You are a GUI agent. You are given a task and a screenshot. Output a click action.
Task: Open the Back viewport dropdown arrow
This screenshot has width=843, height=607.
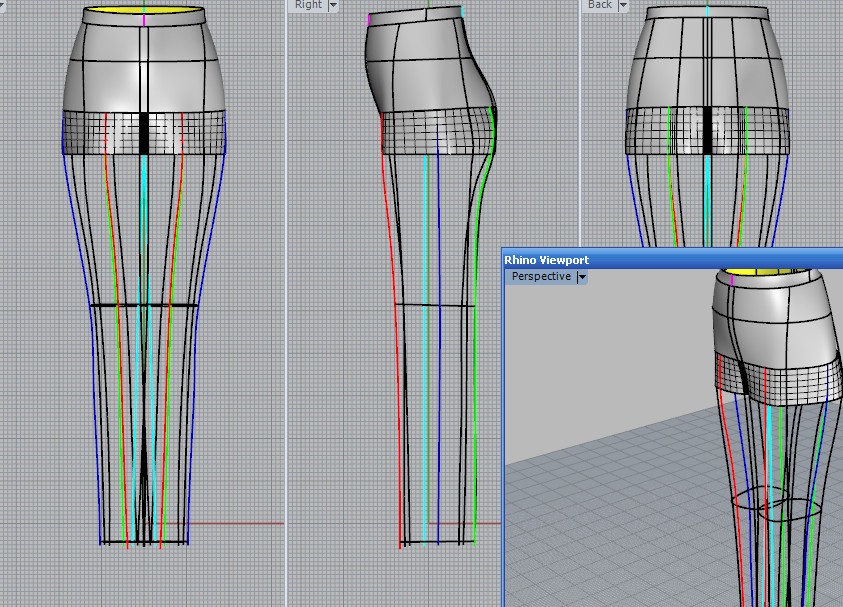coord(623,5)
